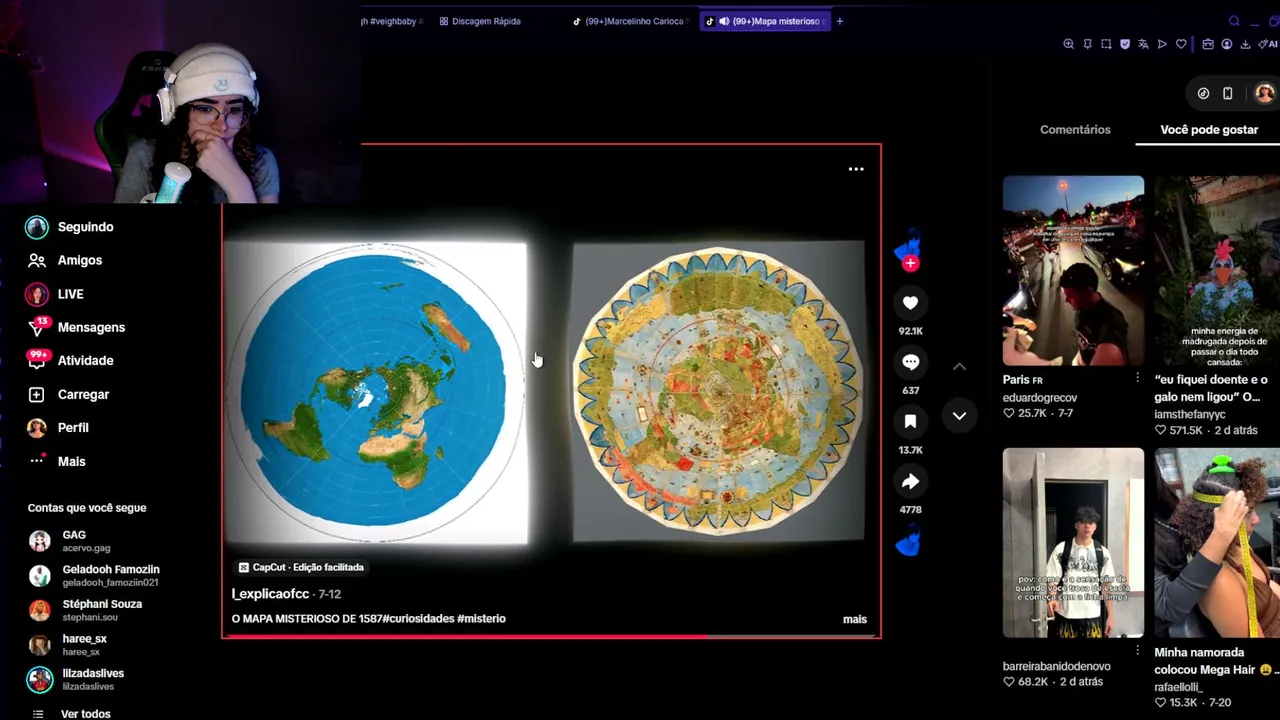The height and width of the screenshot is (720, 1280).
Task: Toggle the privacy shield icon
Action: [x=1125, y=44]
